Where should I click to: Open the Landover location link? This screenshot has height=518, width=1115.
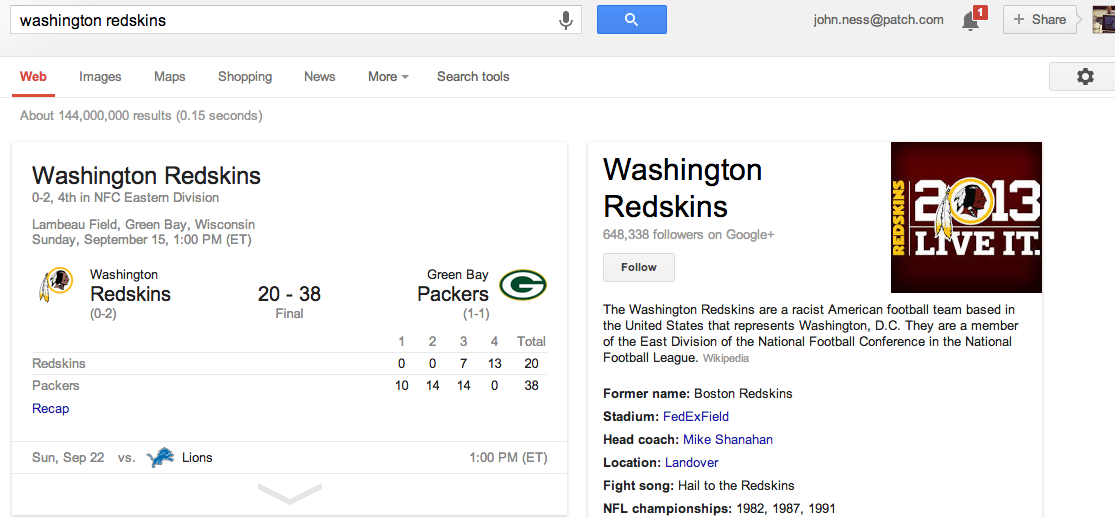(692, 462)
